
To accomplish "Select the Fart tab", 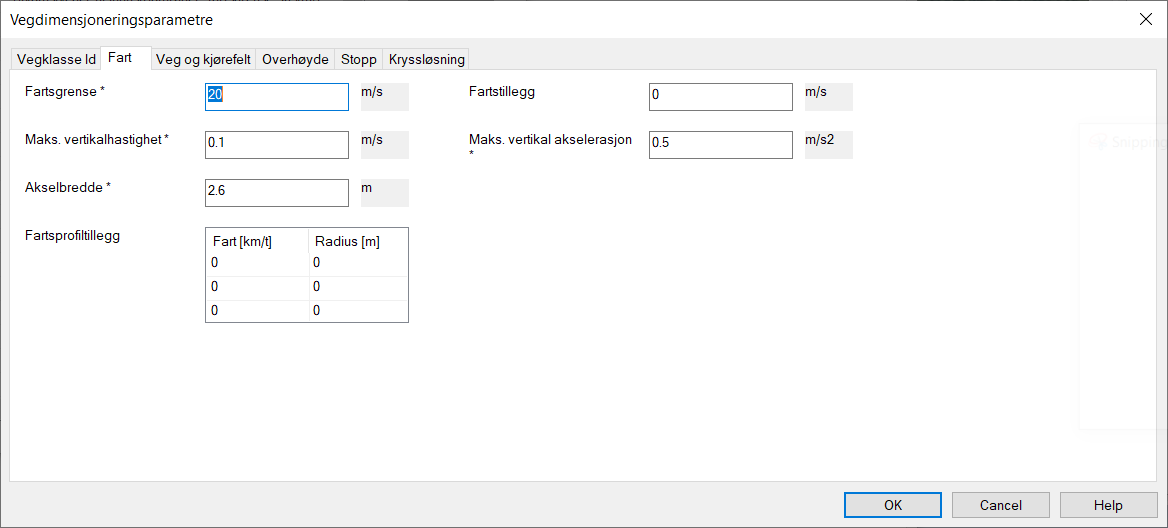I will (120, 58).
